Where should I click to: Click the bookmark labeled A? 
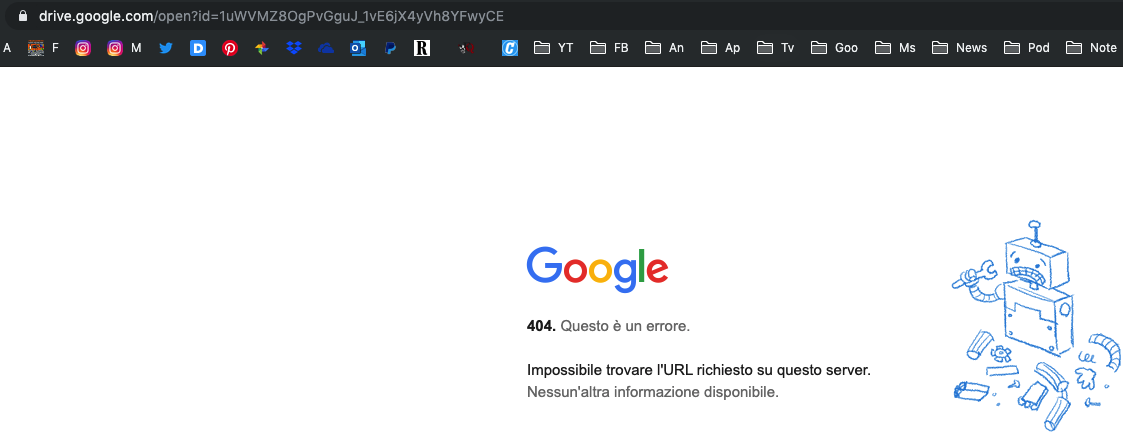pyautogui.click(x=7, y=48)
